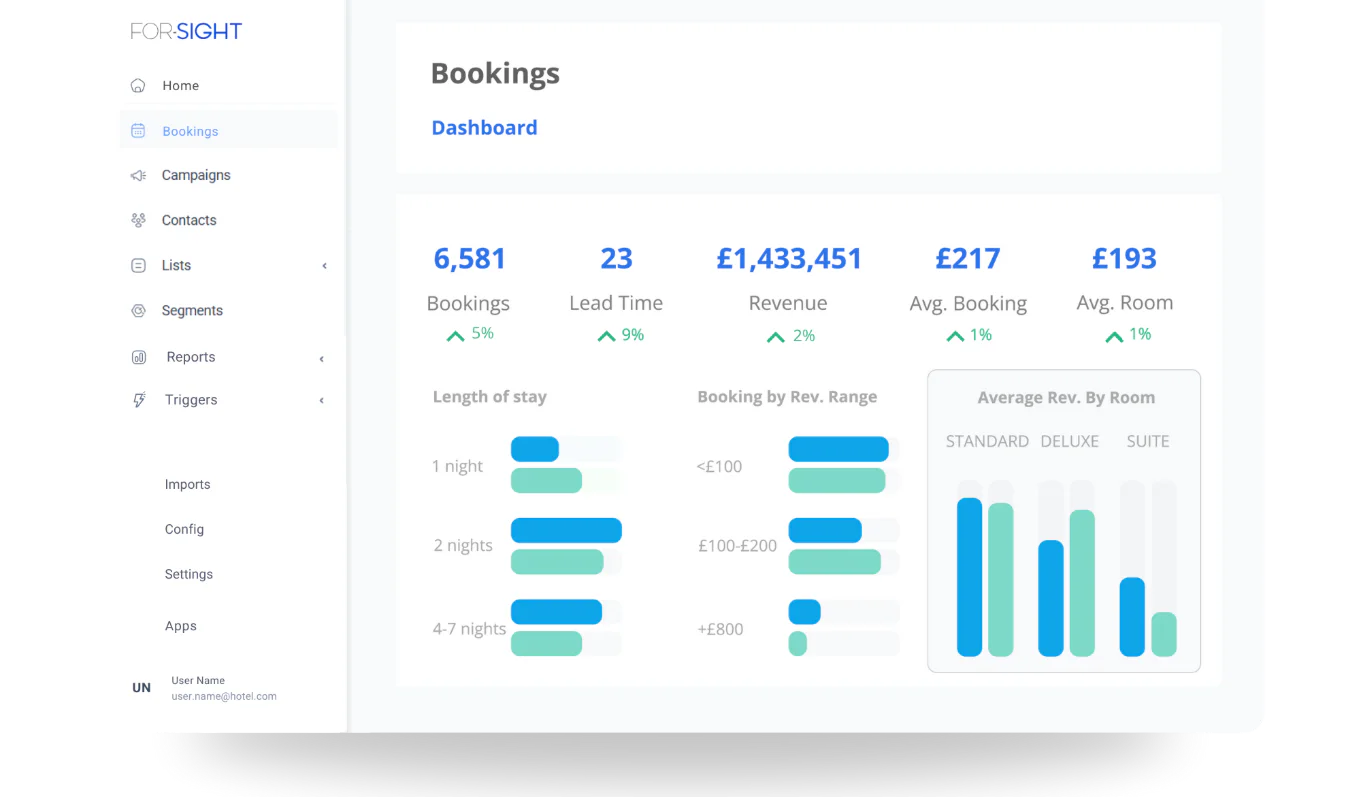The height and width of the screenshot is (797, 1361).
Task: Click the user.name@hotel.com email
Action: tap(224, 696)
